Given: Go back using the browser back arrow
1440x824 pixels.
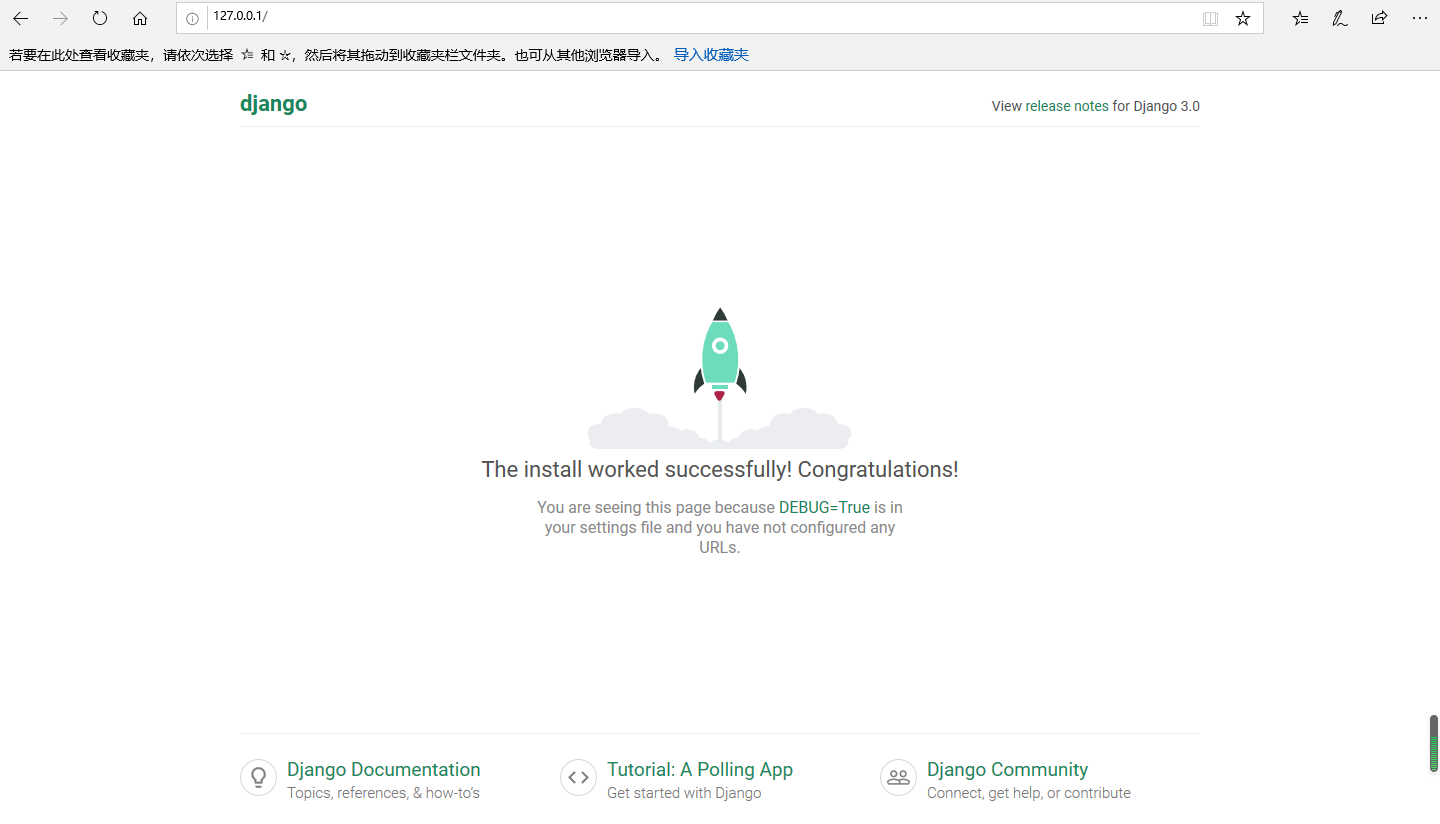Looking at the screenshot, I should tap(20, 18).
